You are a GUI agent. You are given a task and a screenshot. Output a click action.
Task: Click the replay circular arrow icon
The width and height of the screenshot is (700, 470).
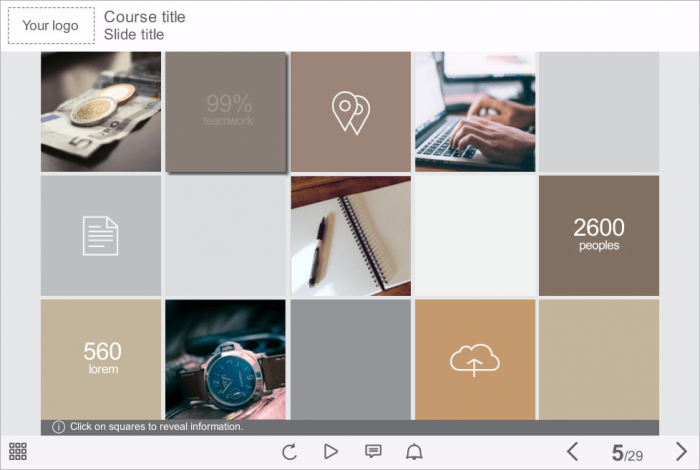[x=289, y=452]
